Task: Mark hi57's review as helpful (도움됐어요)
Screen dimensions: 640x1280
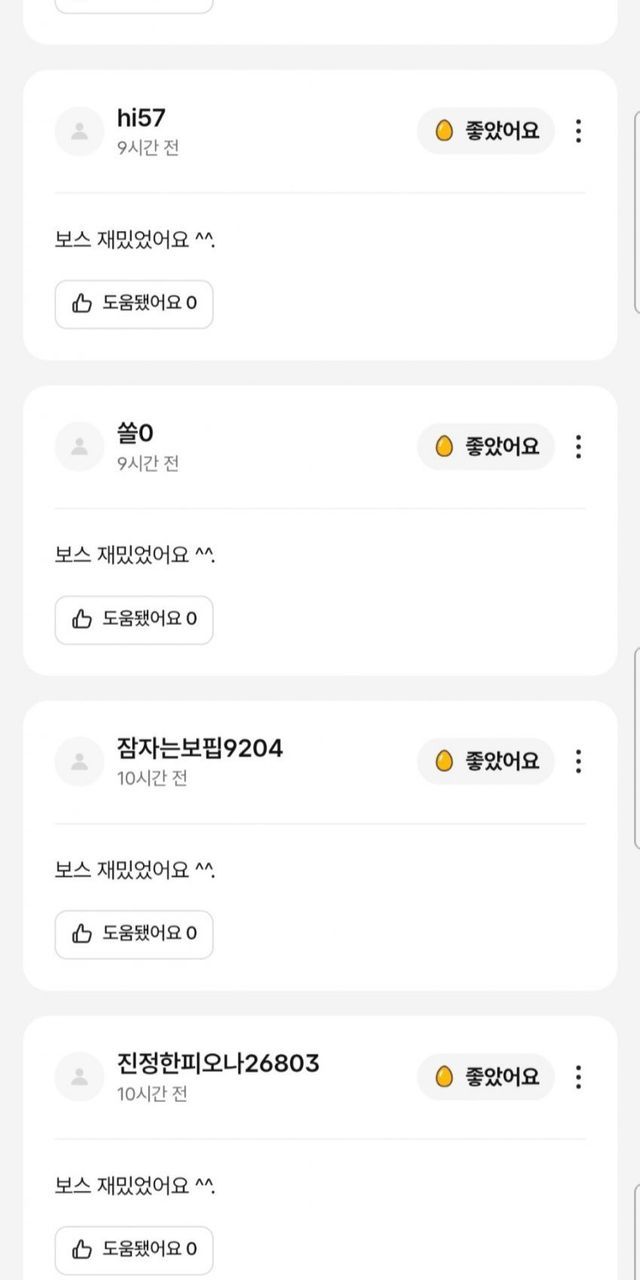Action: pos(134,304)
